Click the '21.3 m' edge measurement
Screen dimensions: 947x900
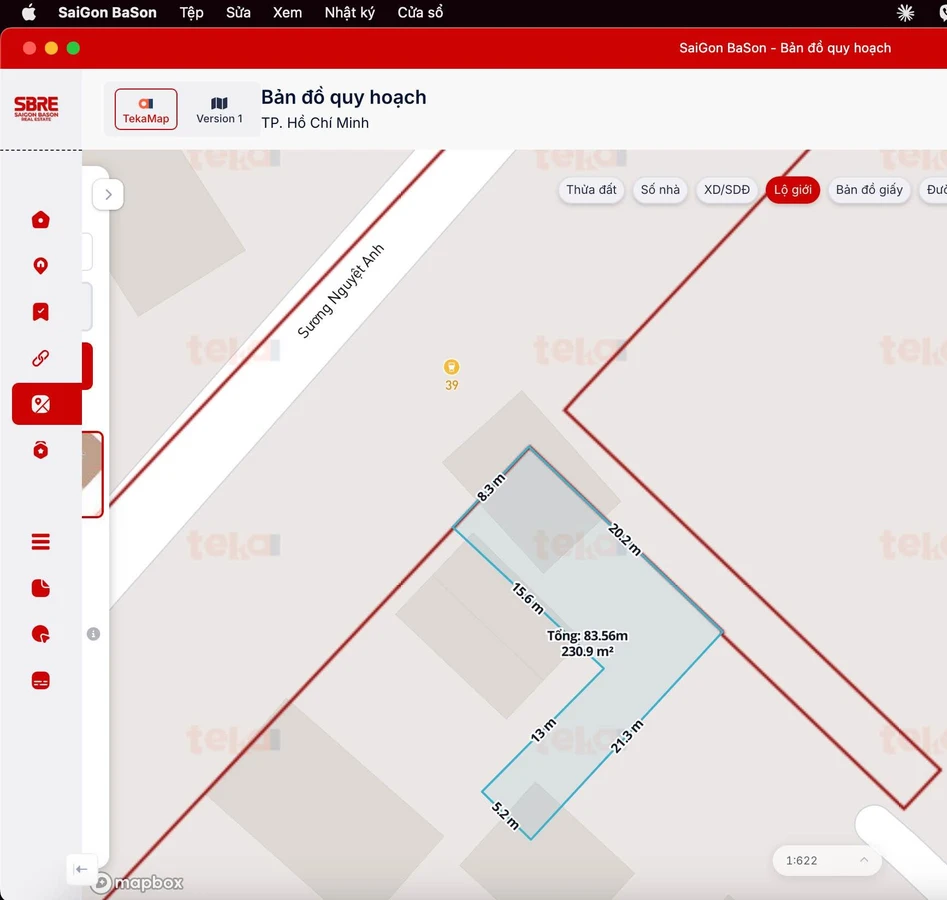627,737
